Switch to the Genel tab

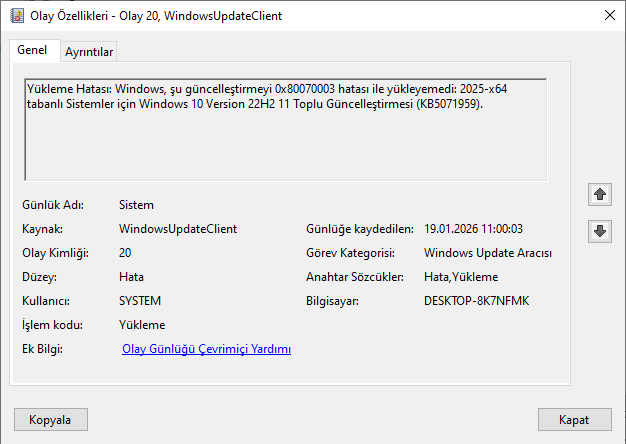(32, 50)
